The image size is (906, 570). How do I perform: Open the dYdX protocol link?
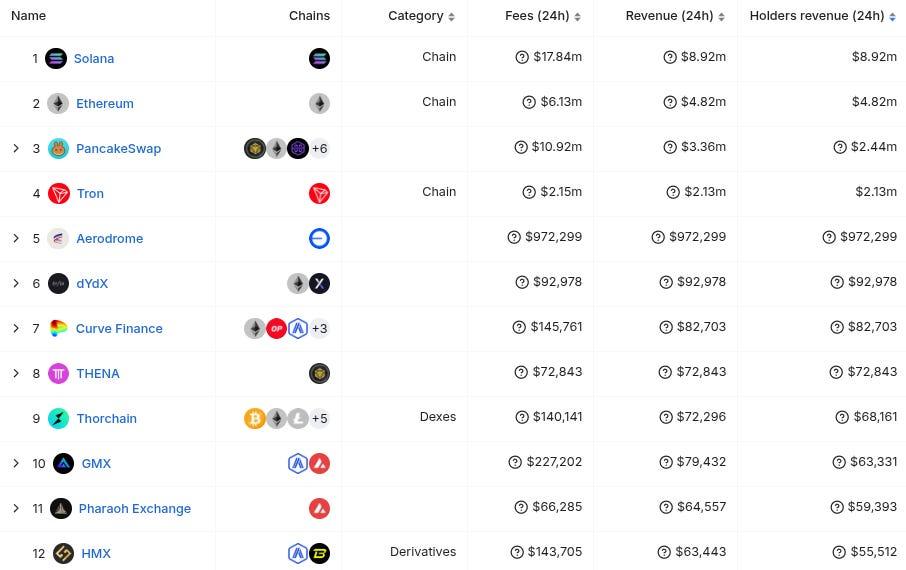(92, 283)
